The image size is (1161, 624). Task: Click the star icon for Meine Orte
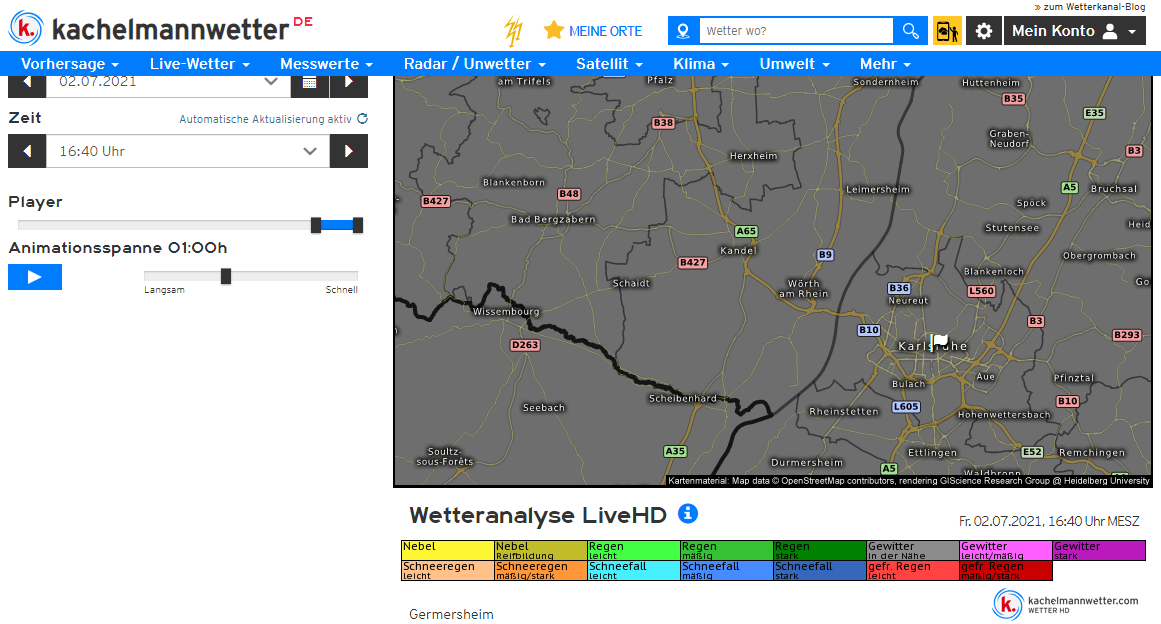pyautogui.click(x=554, y=31)
